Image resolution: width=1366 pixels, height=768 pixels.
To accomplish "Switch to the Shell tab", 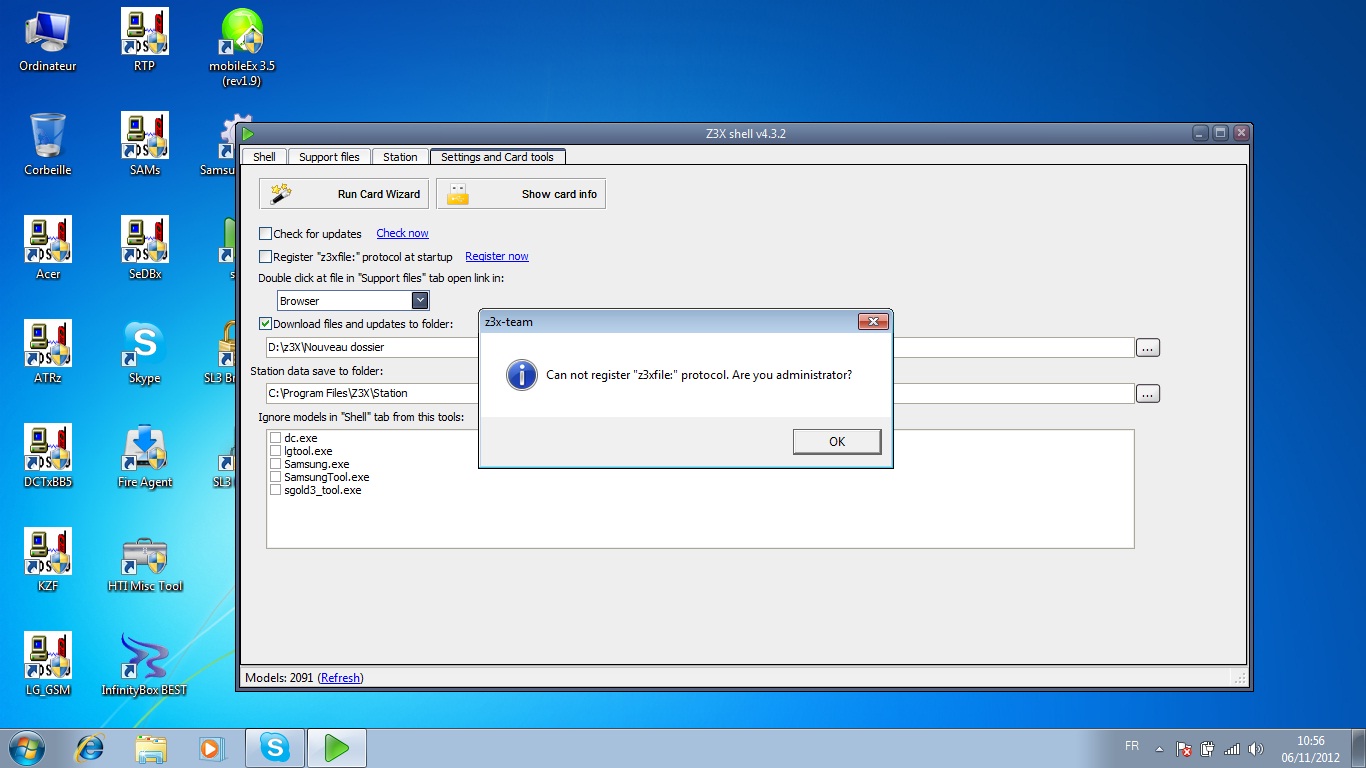I will [x=264, y=157].
